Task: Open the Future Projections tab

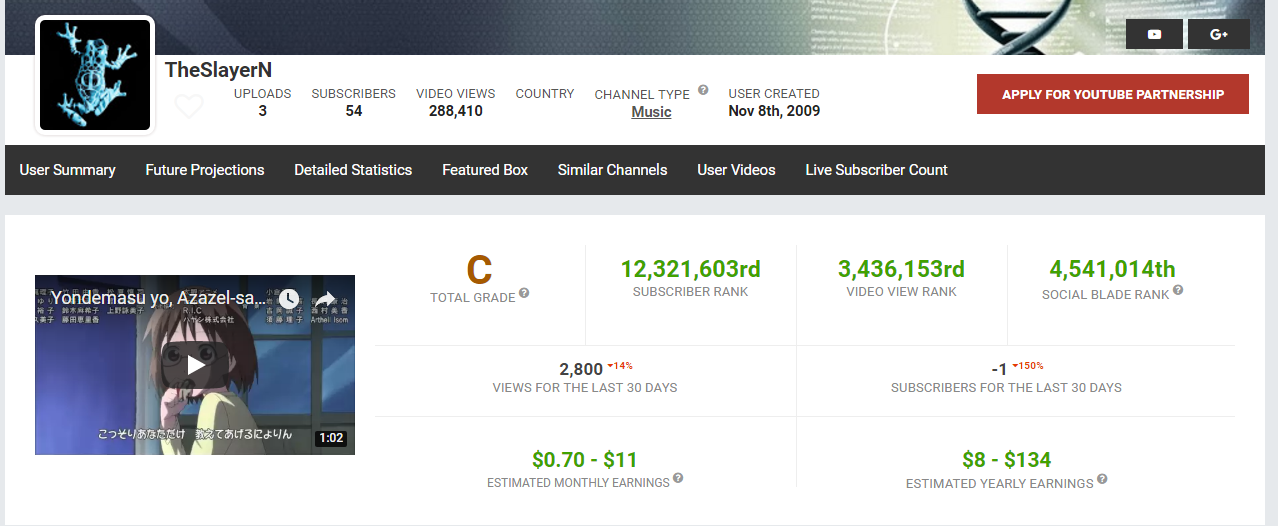Action: click(x=205, y=170)
